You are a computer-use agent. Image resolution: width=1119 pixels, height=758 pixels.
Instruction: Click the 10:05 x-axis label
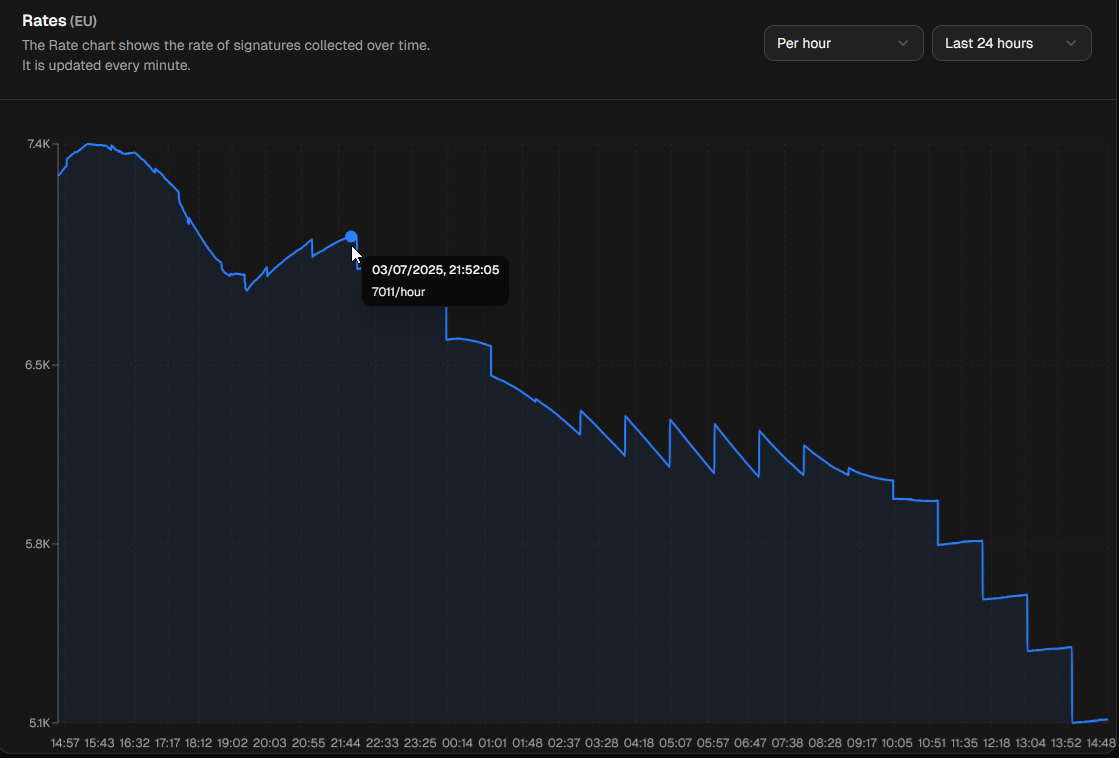(x=897, y=743)
